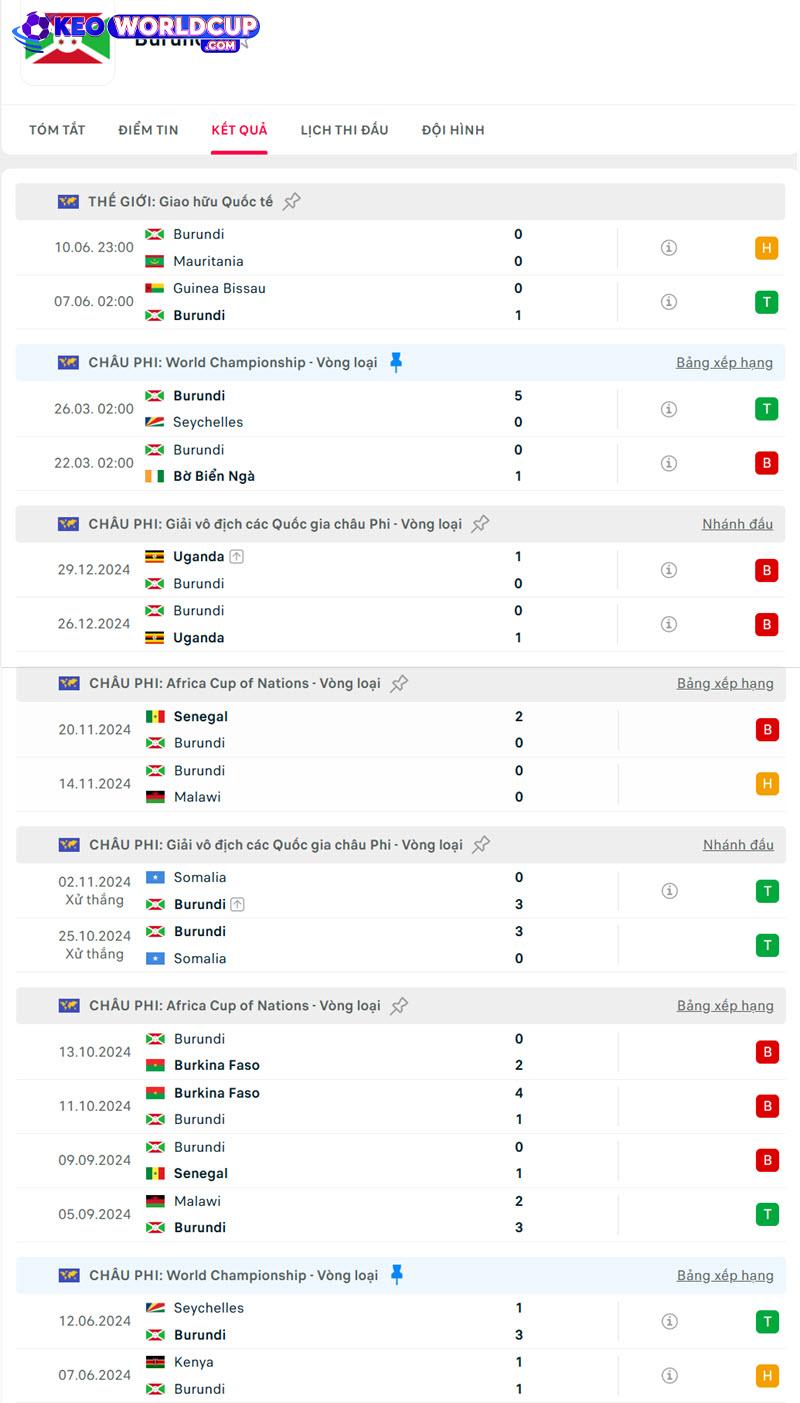Image resolution: width=800 pixels, height=1403 pixels.
Task: Open the ĐỘI HÌNH tab
Action: click(x=453, y=130)
